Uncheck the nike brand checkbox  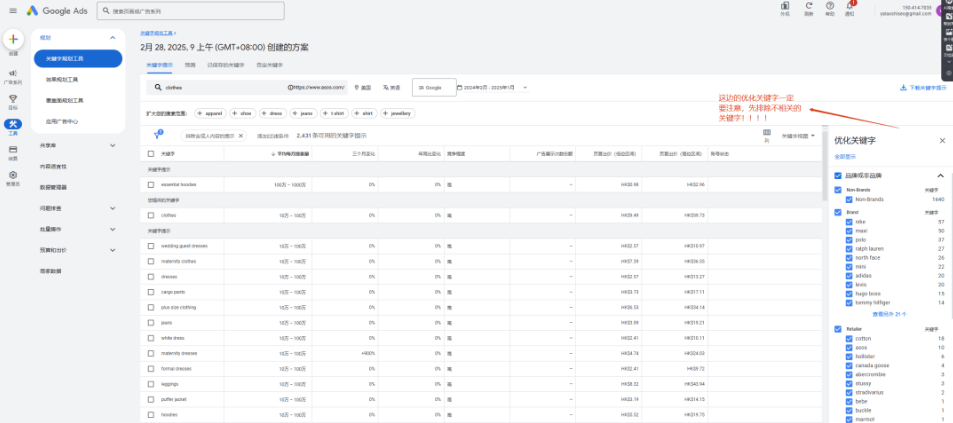click(850, 222)
